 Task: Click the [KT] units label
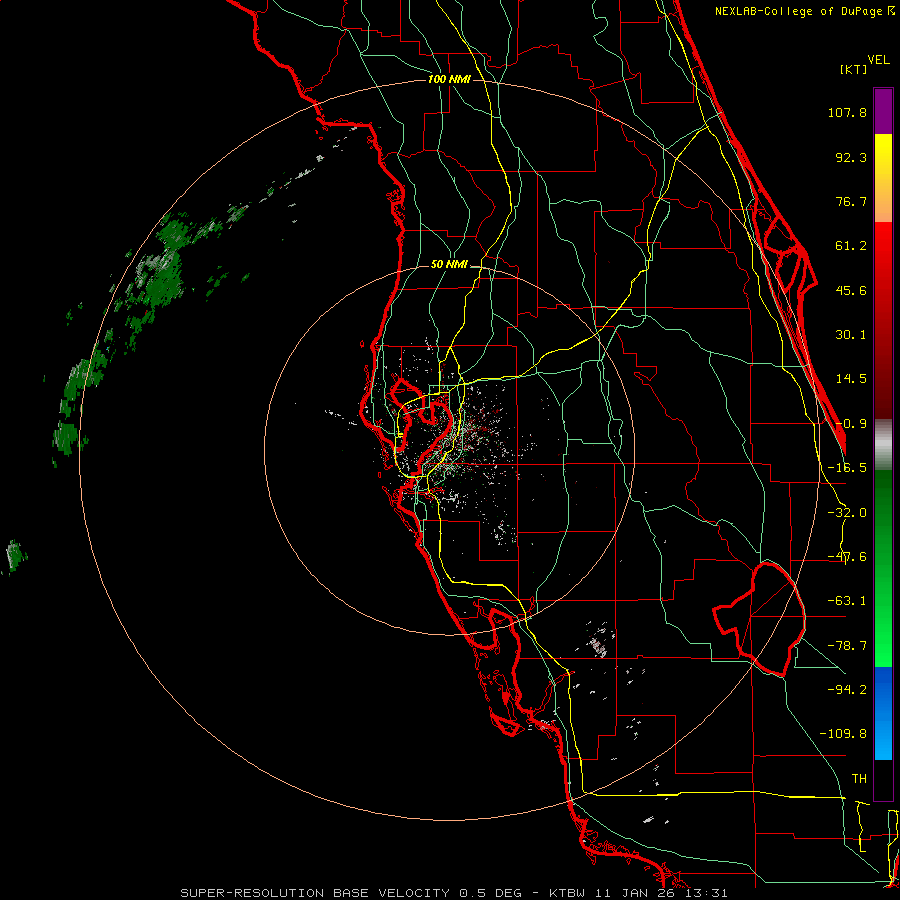coord(854,69)
